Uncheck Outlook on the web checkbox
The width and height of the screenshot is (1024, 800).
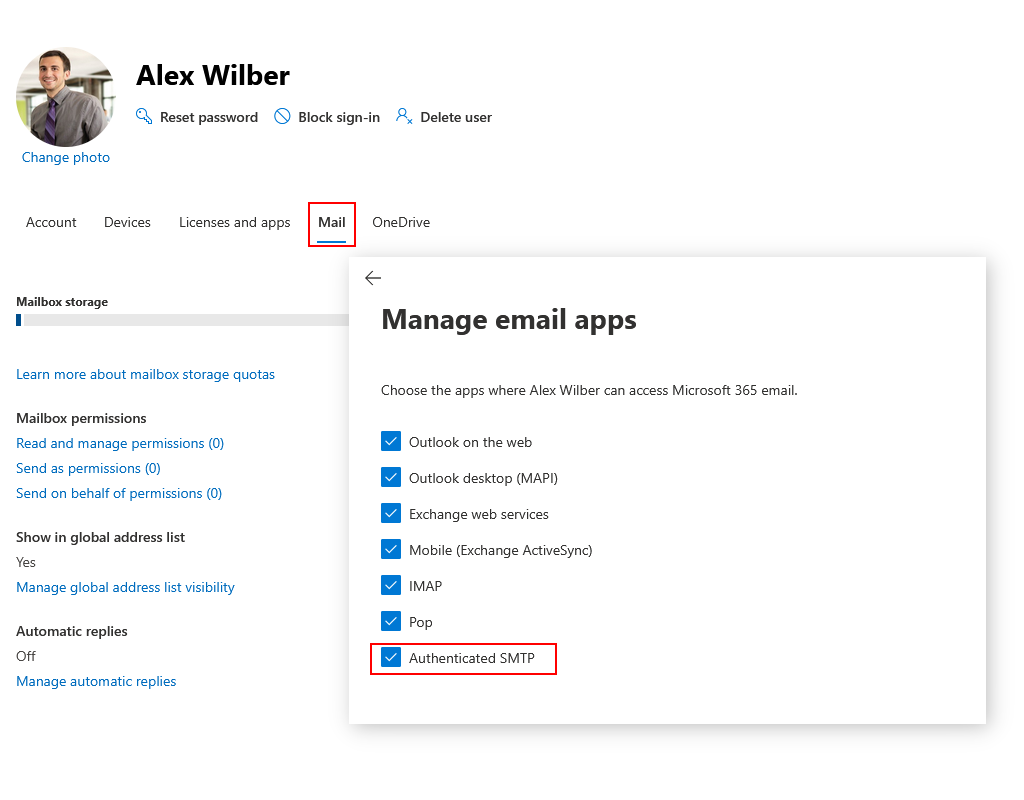point(391,442)
